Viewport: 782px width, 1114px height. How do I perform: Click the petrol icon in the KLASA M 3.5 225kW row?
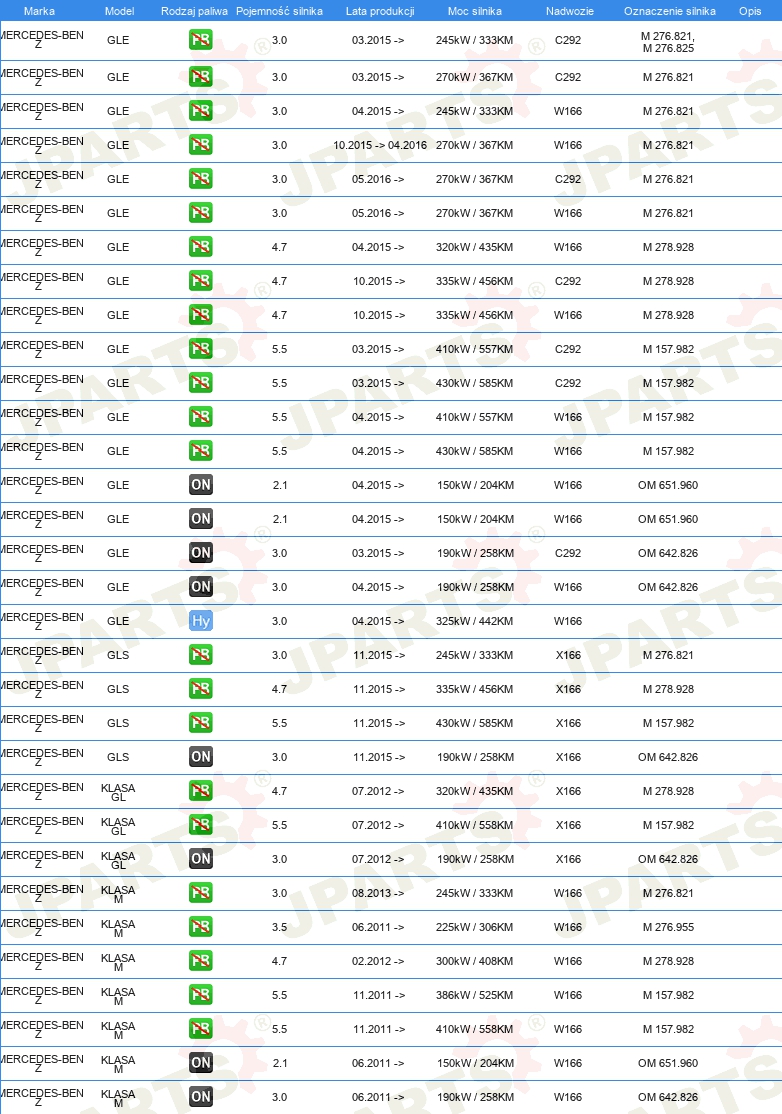[201, 926]
